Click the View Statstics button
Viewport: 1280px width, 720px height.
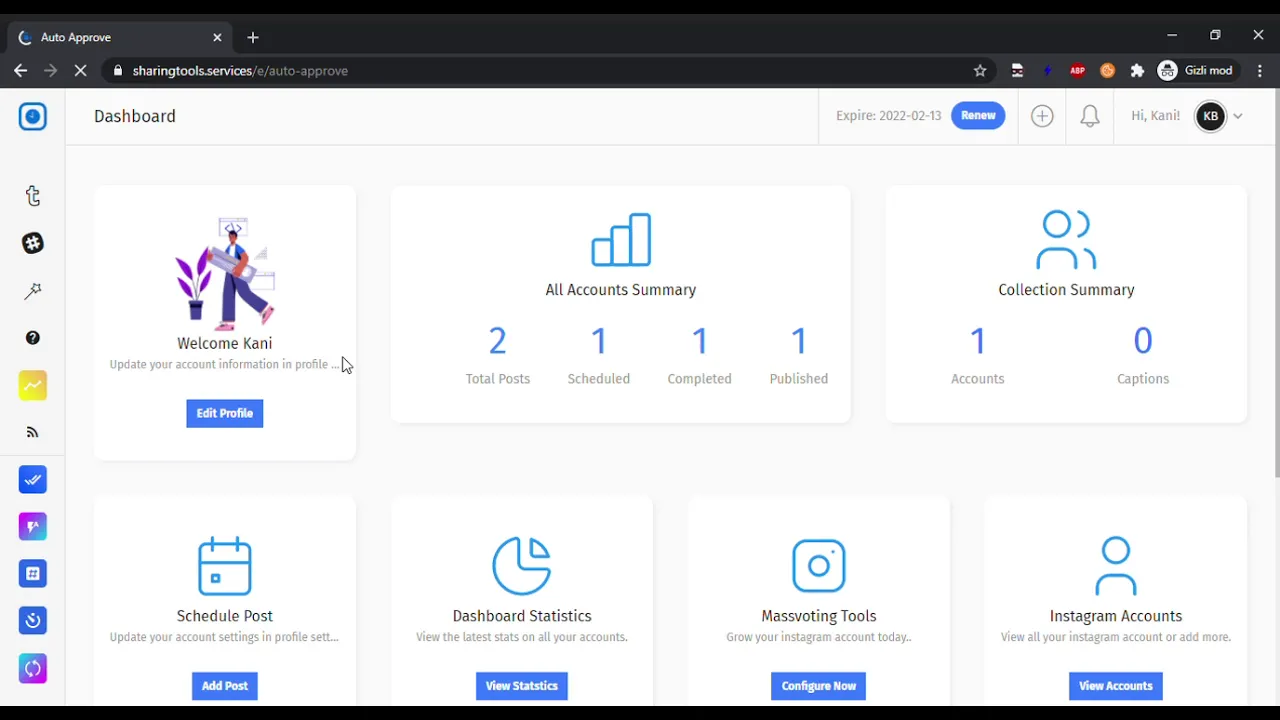[522, 686]
